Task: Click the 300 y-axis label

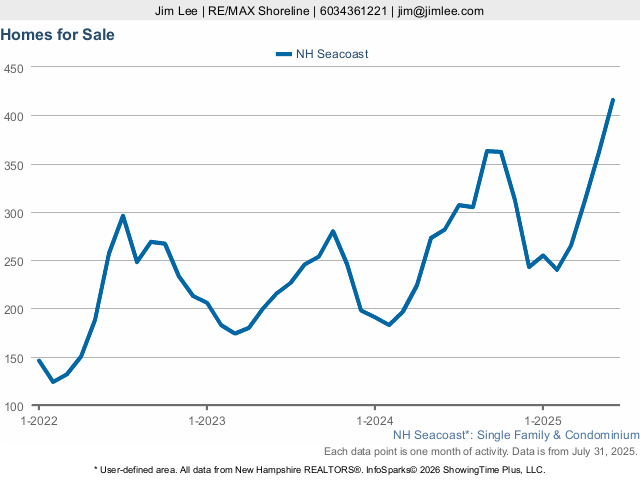Action: tap(14, 213)
